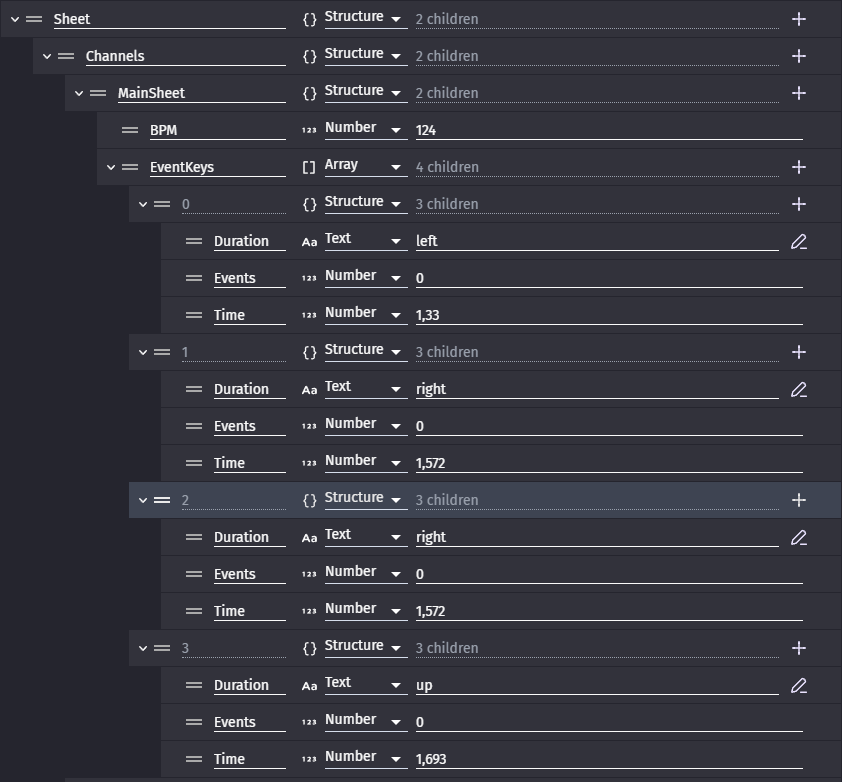842x782 pixels.
Task: Click the MainSheet name field
Action: pyautogui.click(x=200, y=93)
